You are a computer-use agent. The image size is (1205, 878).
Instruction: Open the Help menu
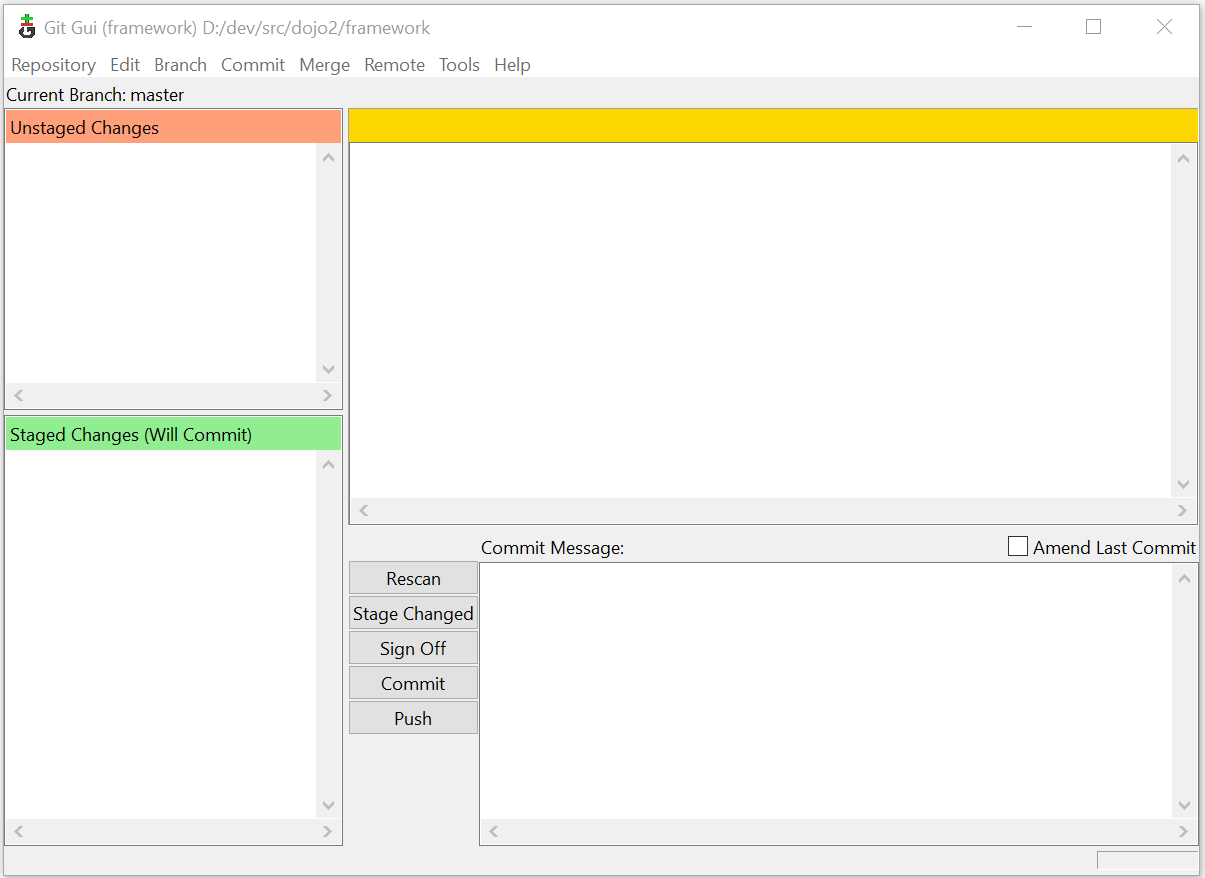(x=512, y=65)
